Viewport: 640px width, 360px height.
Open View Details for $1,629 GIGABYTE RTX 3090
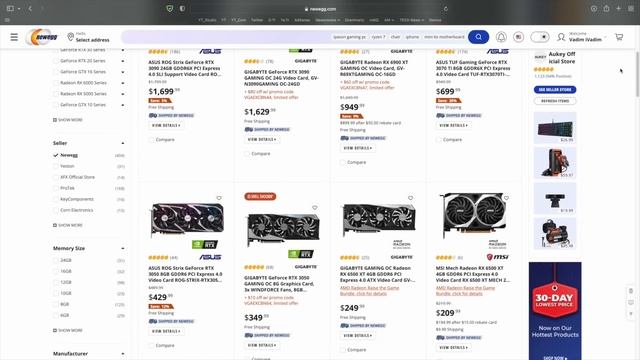262,139
